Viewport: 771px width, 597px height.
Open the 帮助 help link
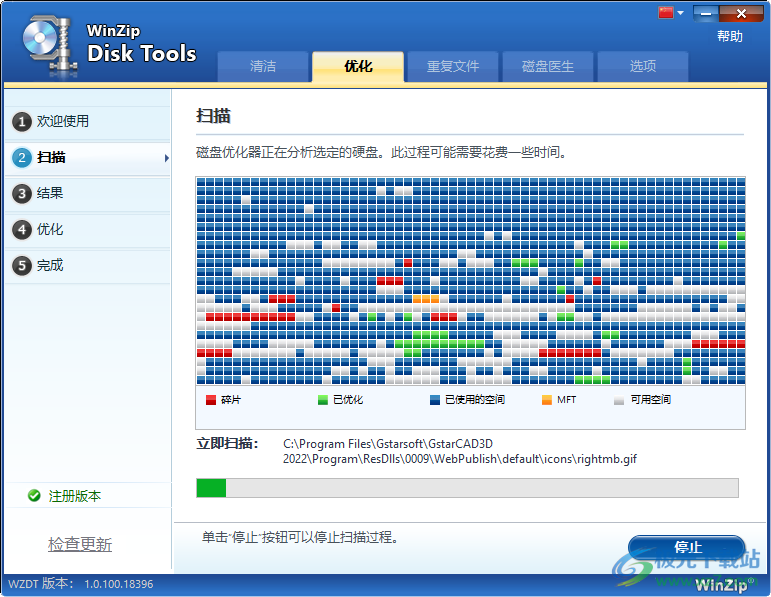[x=729, y=36]
